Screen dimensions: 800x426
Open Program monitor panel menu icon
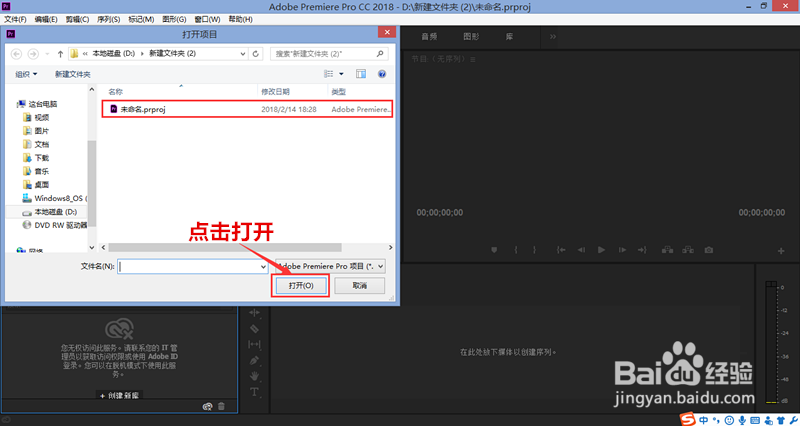[473, 59]
